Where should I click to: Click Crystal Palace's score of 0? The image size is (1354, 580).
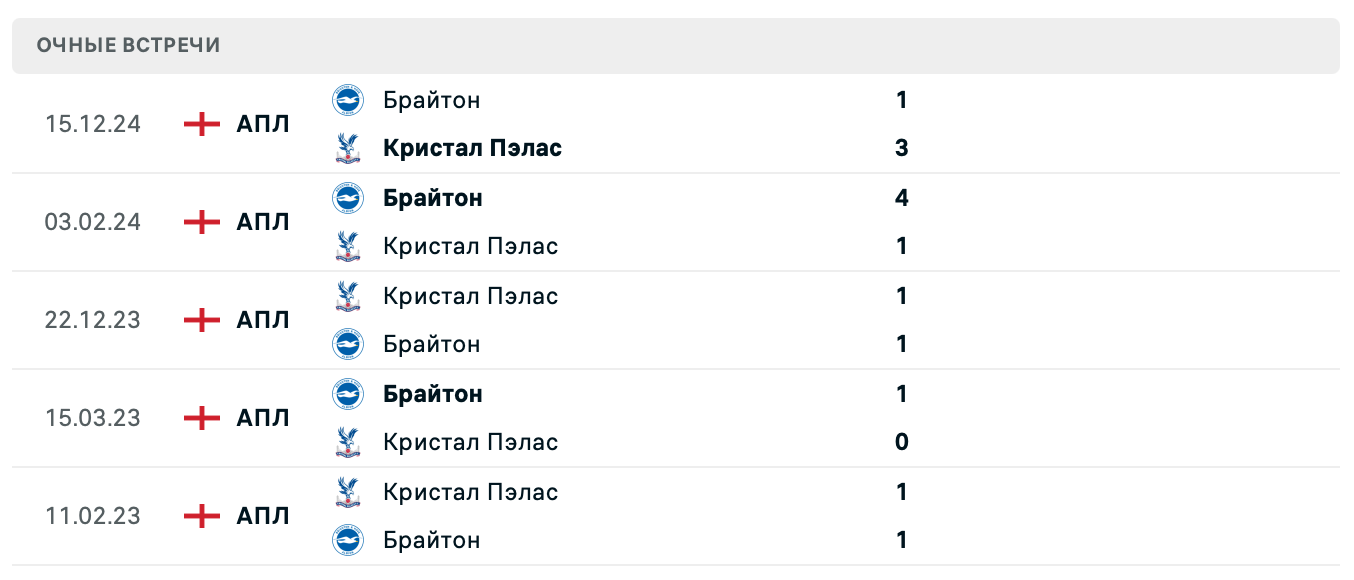901,442
